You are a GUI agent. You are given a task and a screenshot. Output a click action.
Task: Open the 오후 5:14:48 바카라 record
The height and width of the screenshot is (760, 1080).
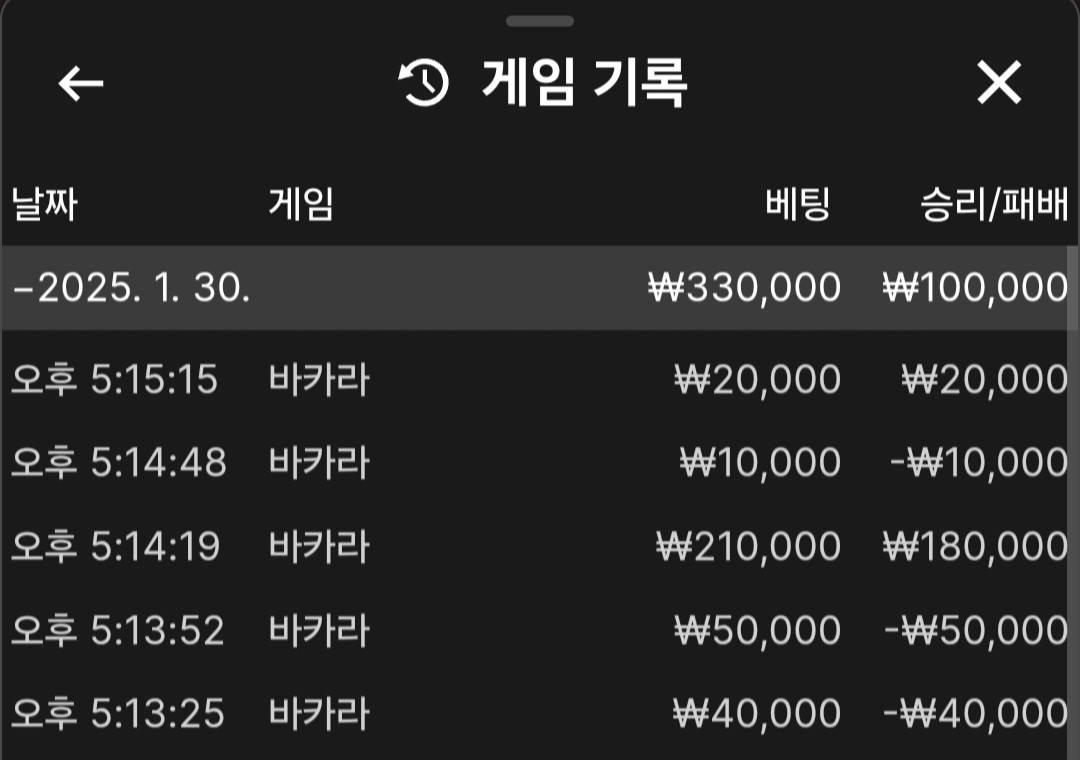[534, 462]
